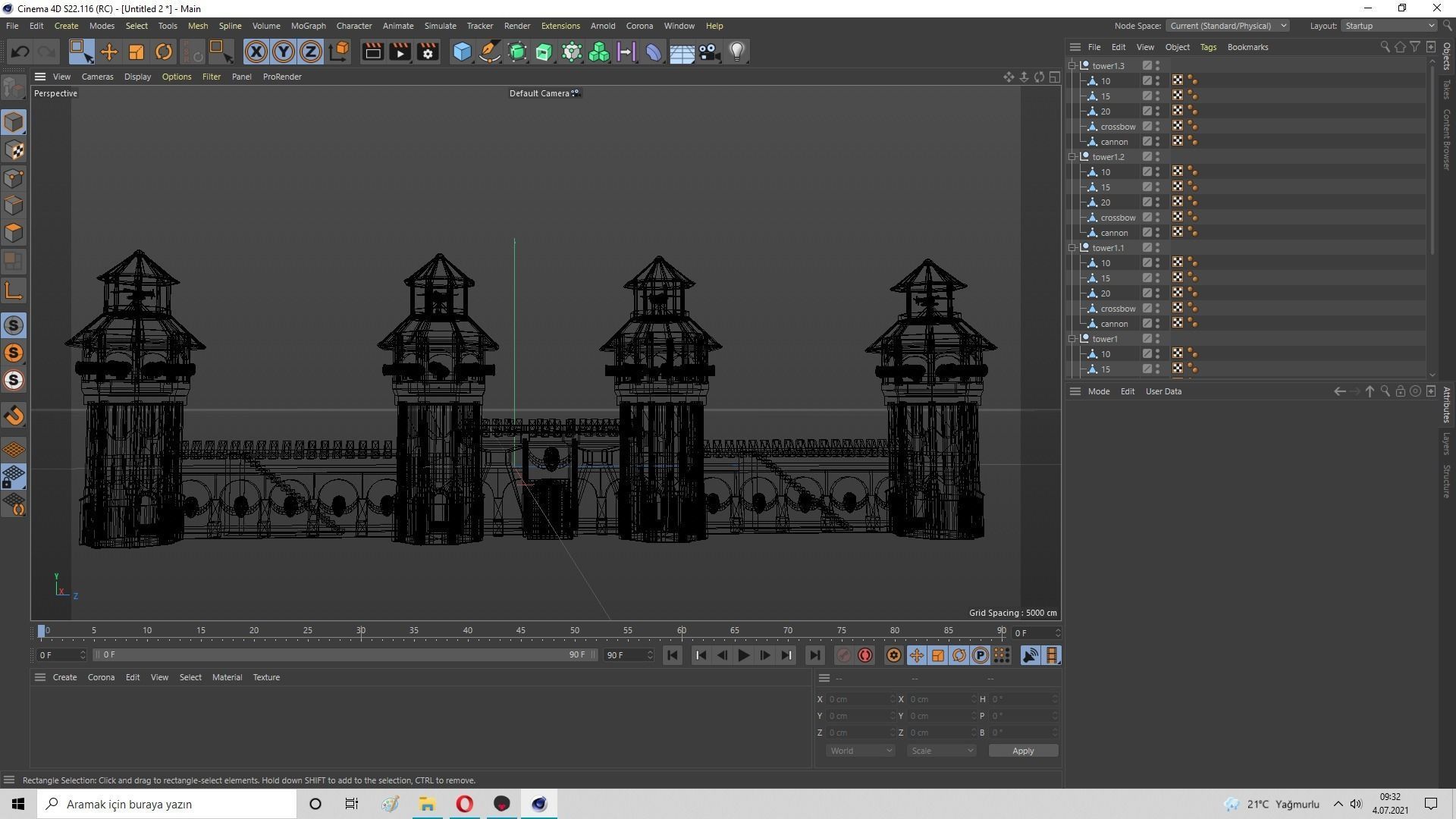This screenshot has height=819, width=1456.
Task: Collapse the tower1.1 group
Action: point(1072,248)
